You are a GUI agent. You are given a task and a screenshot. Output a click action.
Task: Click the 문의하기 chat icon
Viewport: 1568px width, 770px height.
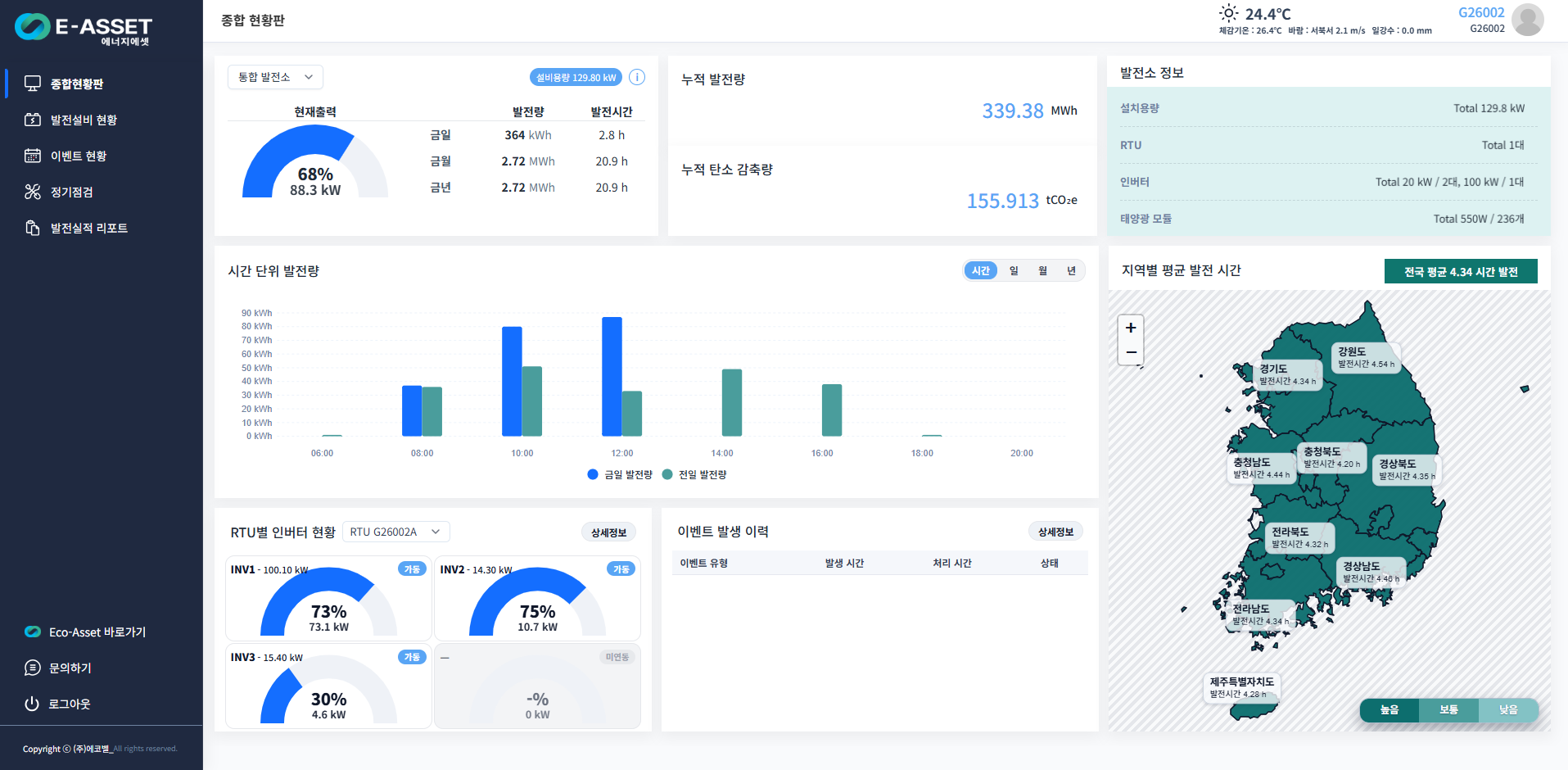click(x=33, y=668)
